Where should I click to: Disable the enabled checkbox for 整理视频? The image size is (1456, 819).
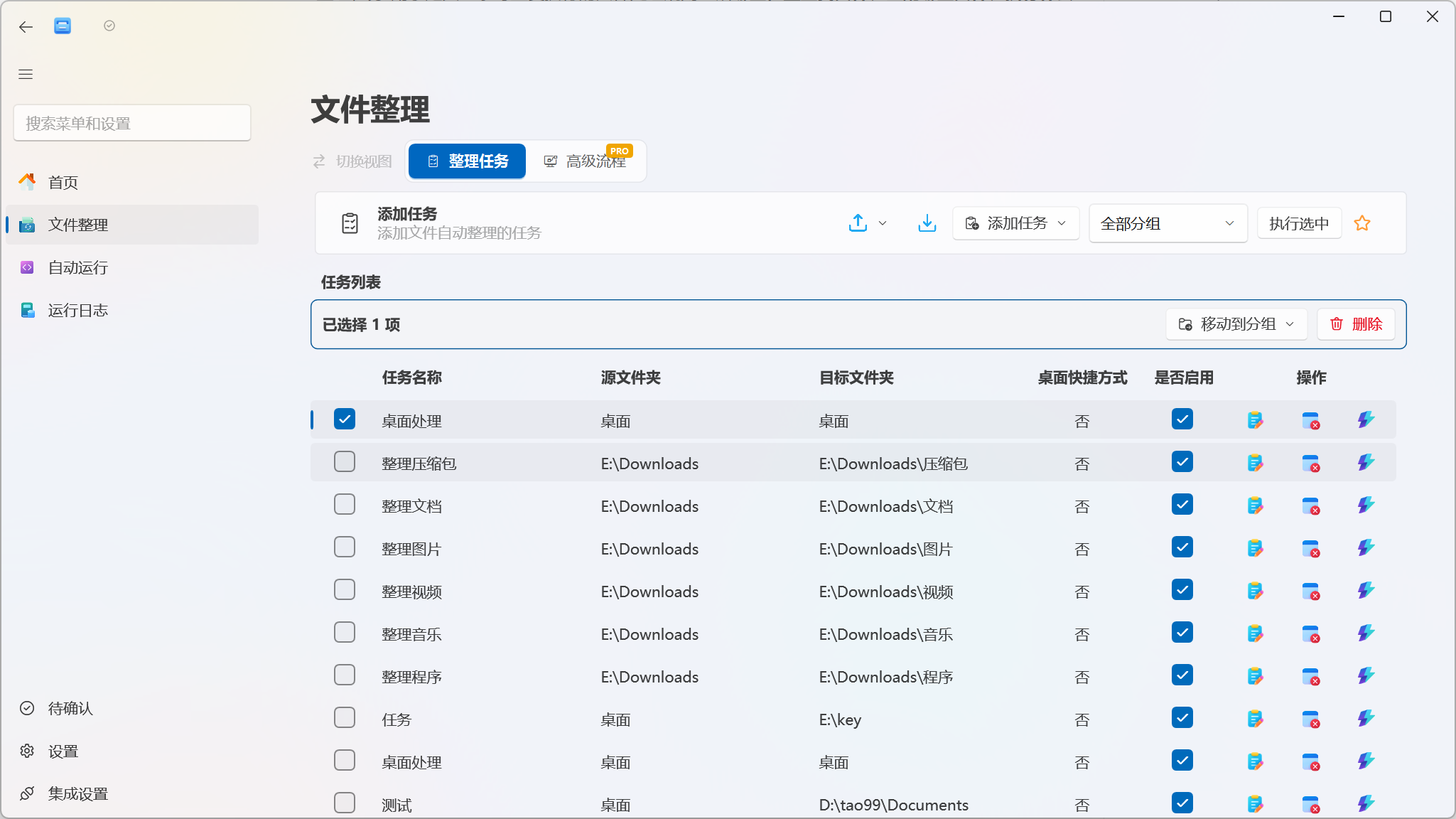1182,589
